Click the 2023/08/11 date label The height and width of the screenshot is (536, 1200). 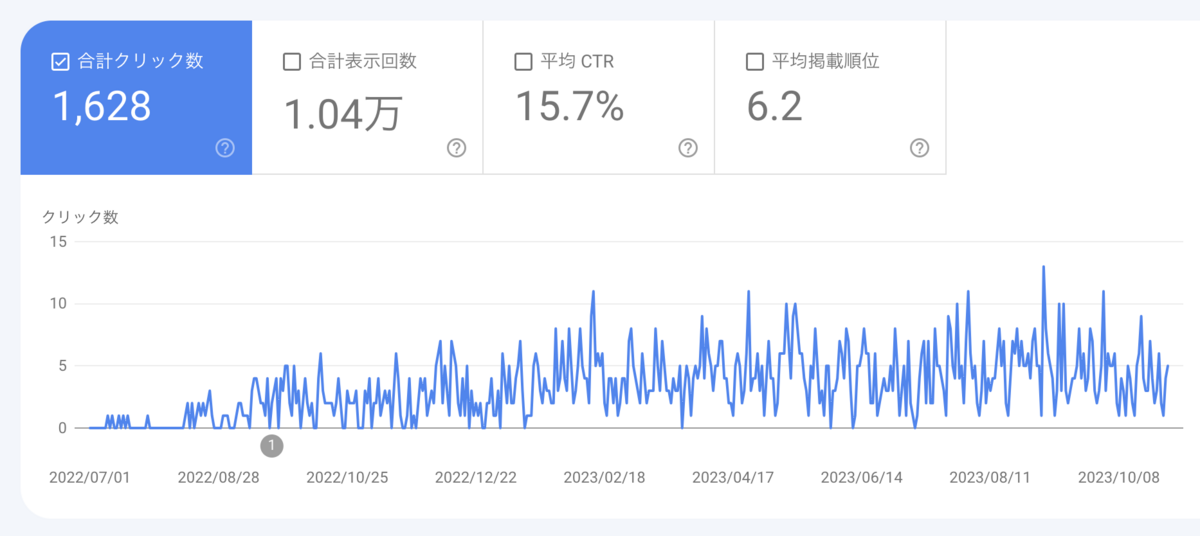(990, 478)
